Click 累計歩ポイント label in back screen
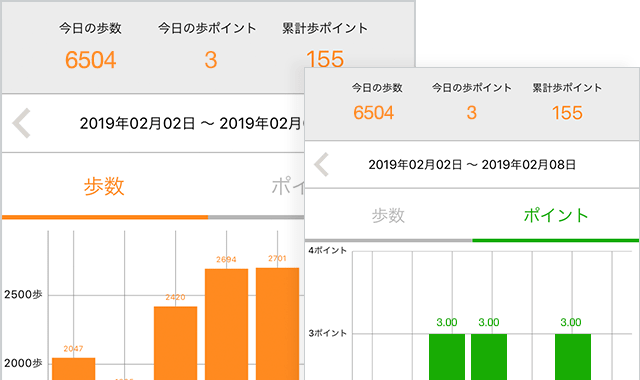Viewport: 640px width, 380px height. point(325,28)
